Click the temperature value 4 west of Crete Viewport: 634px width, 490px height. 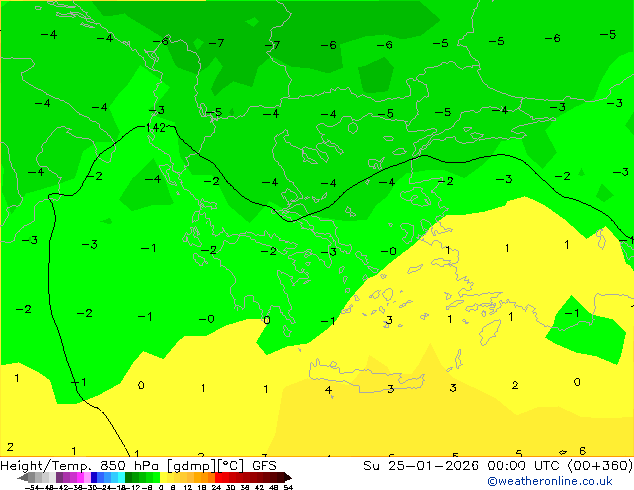click(328, 390)
